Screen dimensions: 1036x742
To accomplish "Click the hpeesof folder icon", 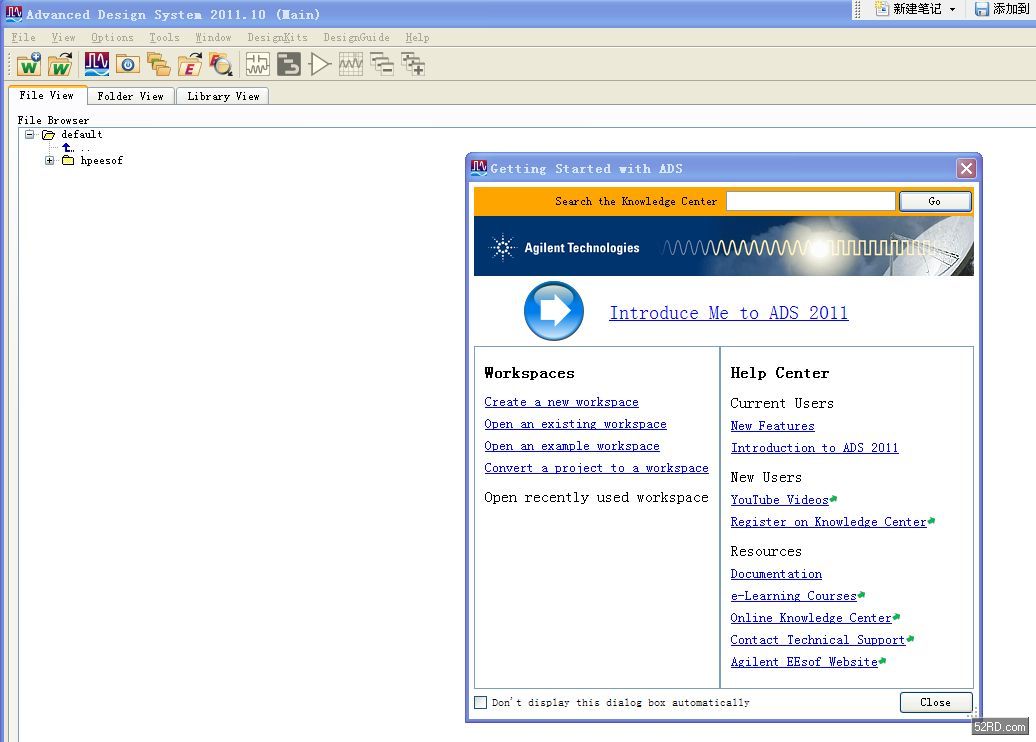I will pos(68,161).
